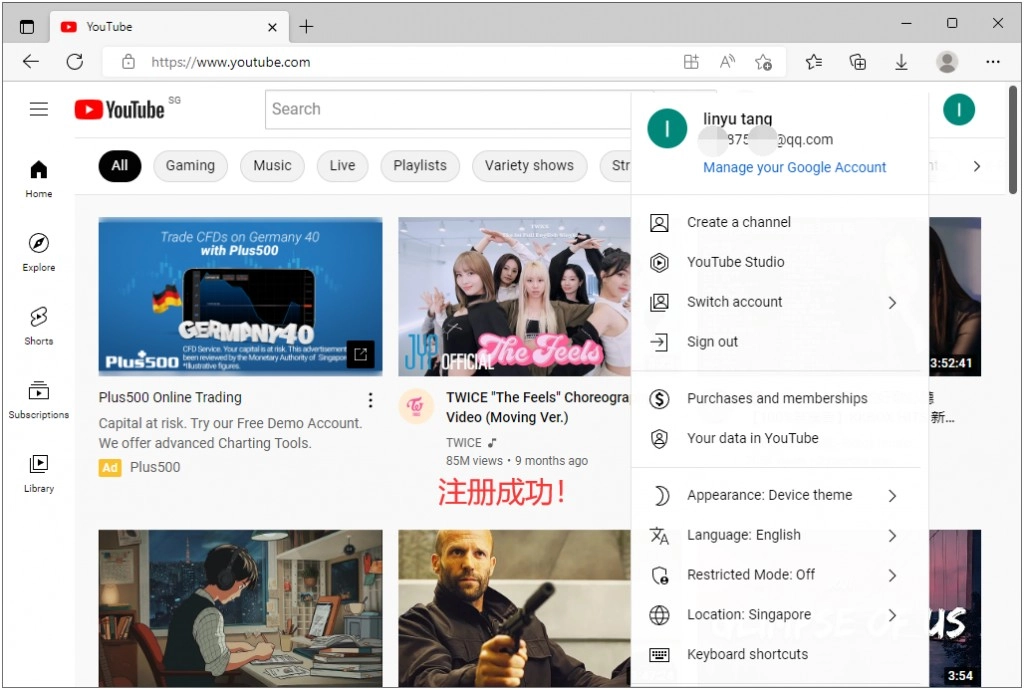This screenshot has width=1024, height=690.
Task: Click the account avatar in the top bar
Action: pos(958,109)
